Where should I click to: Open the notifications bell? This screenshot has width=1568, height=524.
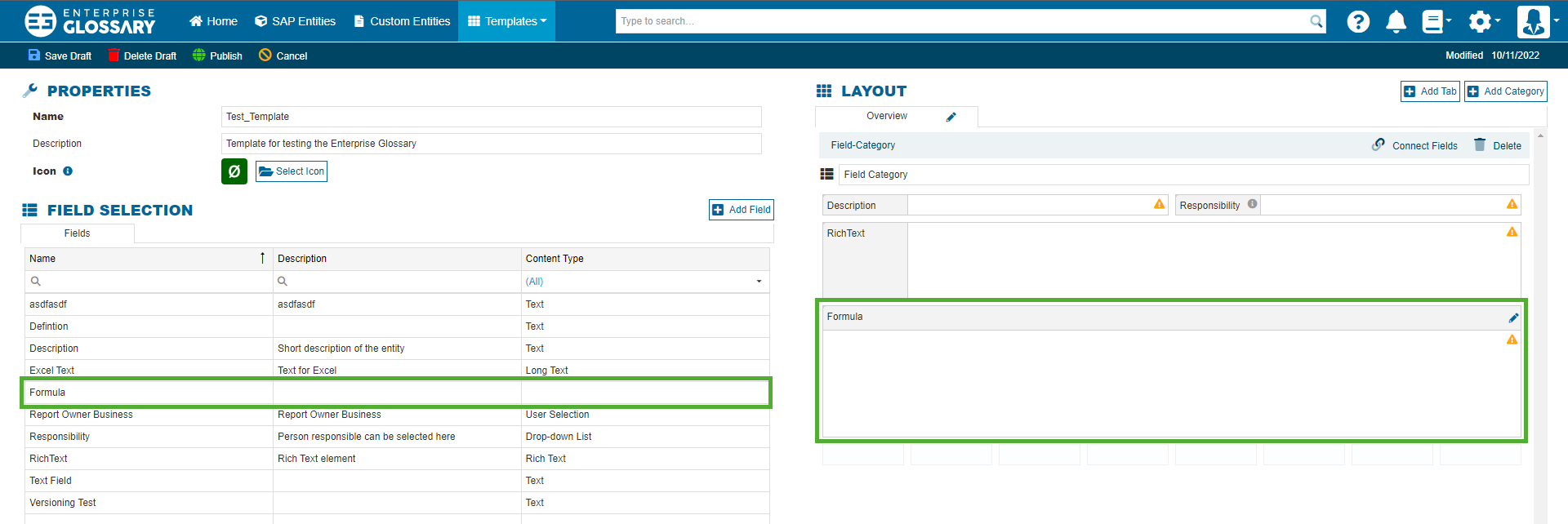coord(1396,21)
